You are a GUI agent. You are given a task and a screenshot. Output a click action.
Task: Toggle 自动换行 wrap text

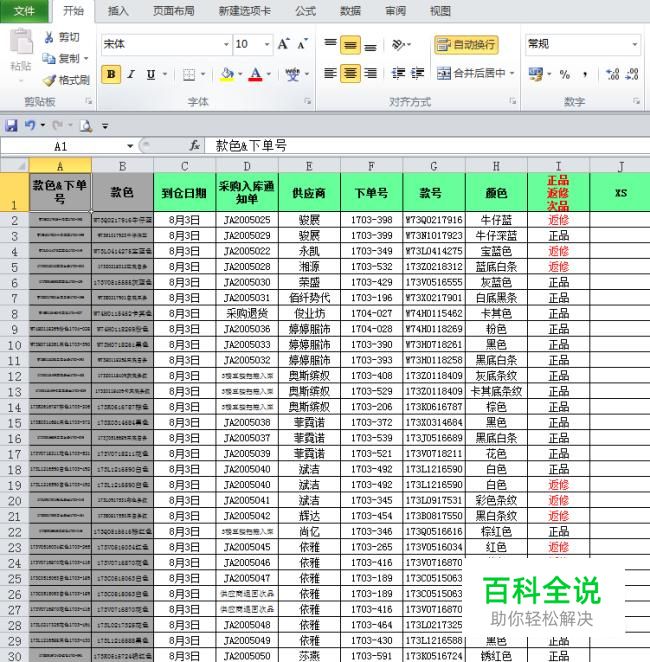[x=466, y=44]
